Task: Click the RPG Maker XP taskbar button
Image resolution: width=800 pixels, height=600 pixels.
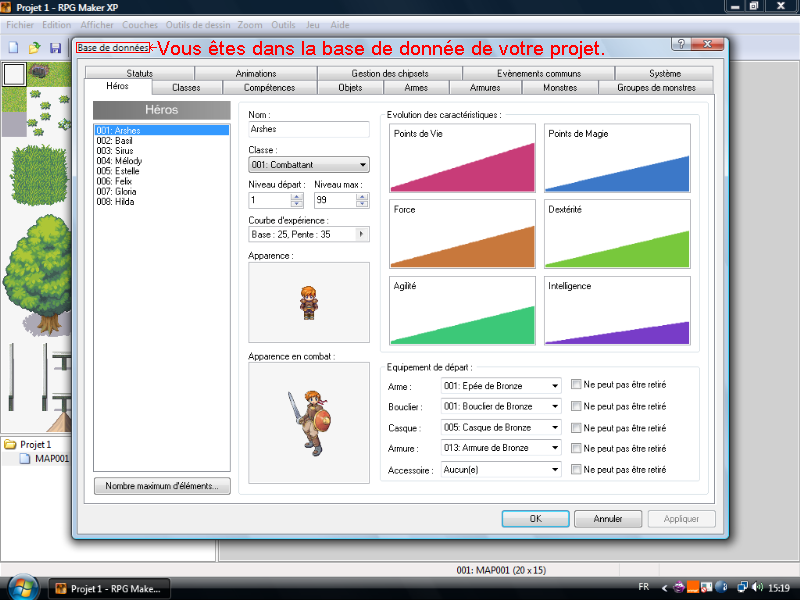Action: click(110, 588)
